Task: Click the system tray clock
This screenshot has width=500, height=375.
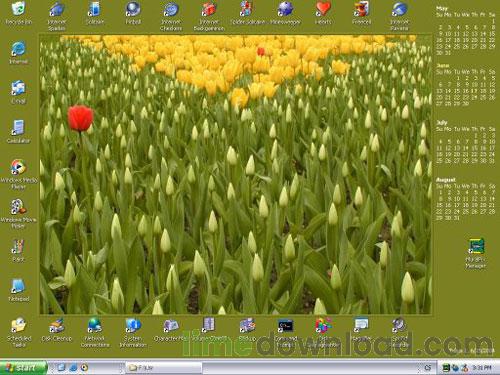Action: click(x=481, y=368)
